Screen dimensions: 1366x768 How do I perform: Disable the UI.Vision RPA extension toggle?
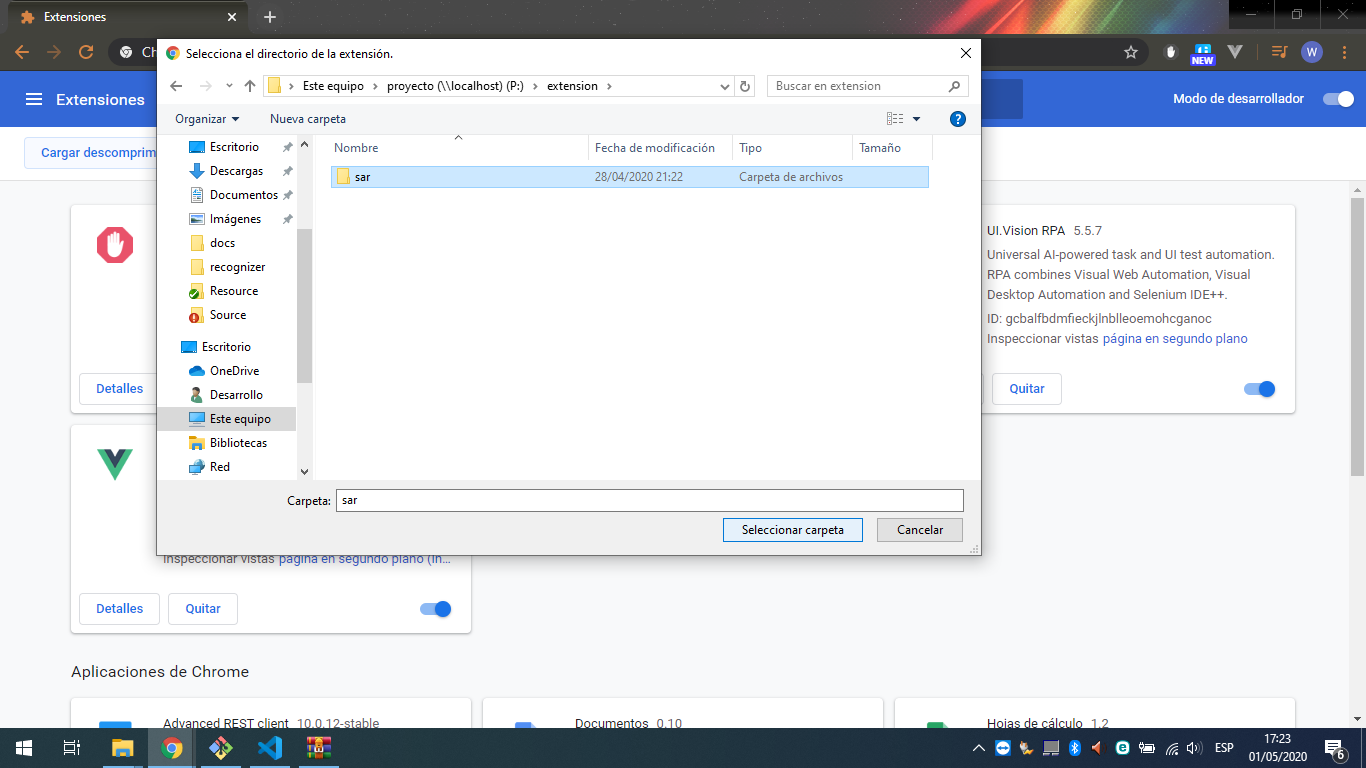(1259, 389)
